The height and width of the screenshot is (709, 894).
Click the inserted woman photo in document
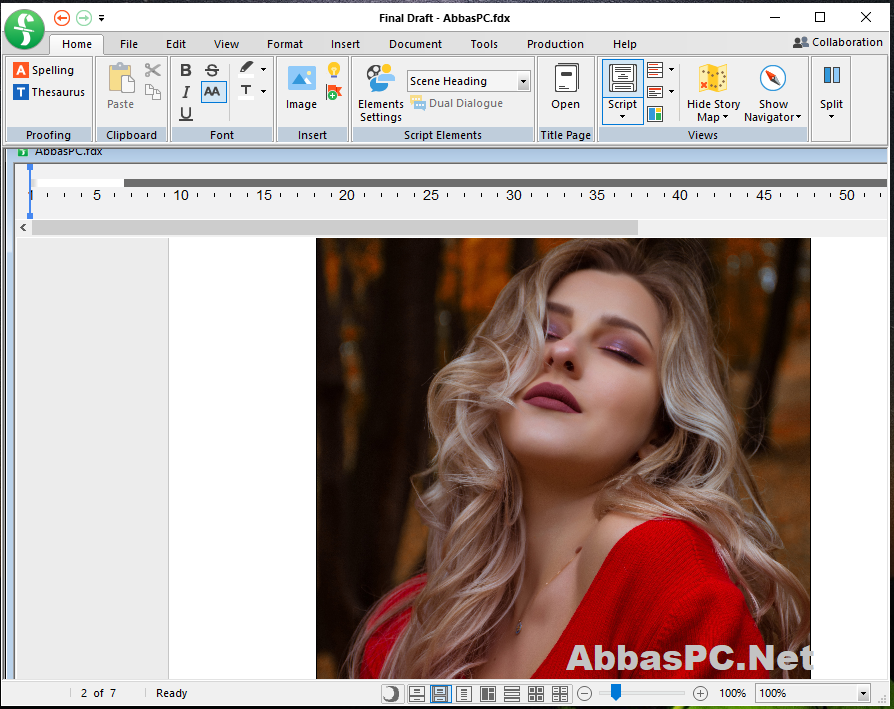coord(563,458)
